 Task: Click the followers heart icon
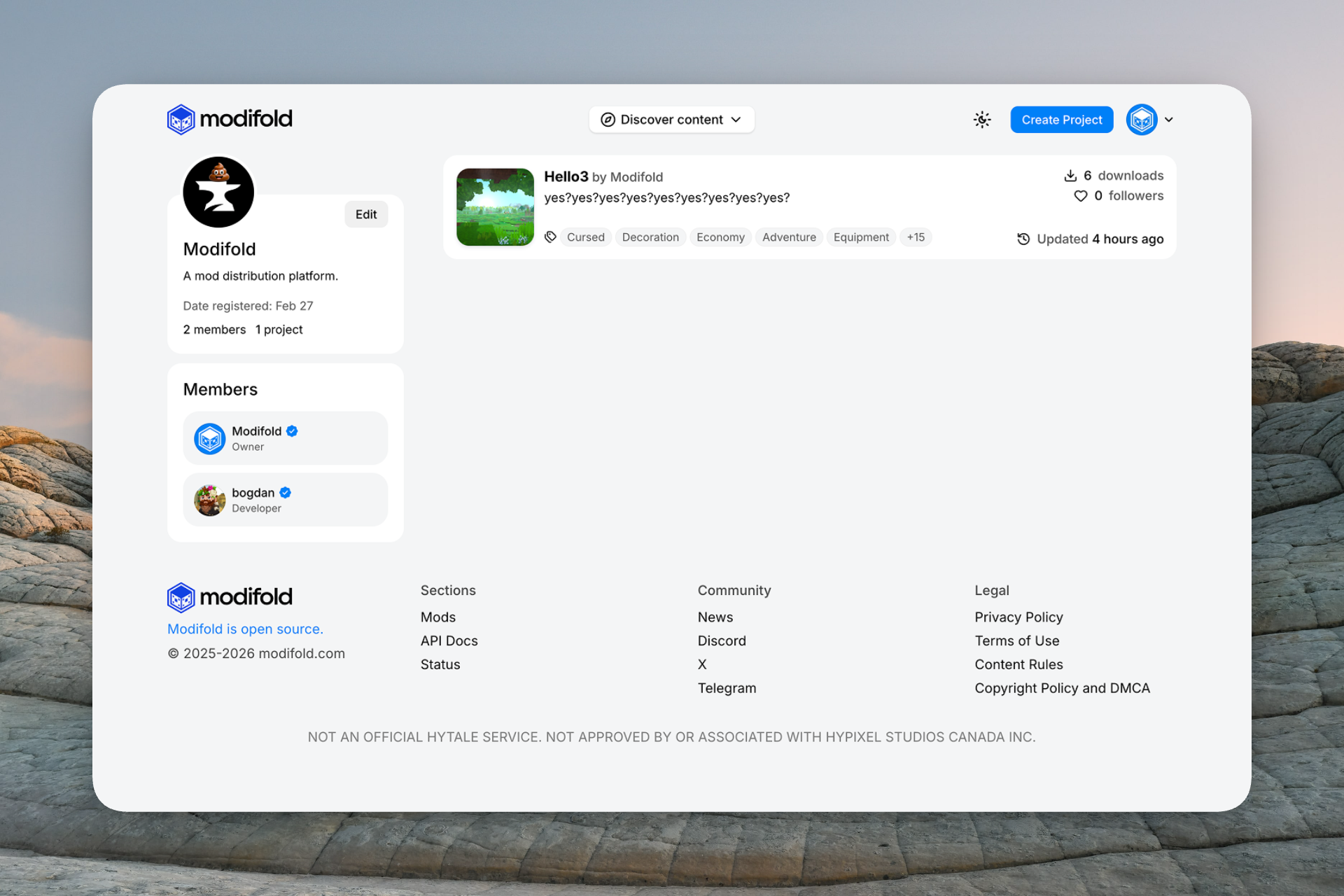pos(1079,196)
